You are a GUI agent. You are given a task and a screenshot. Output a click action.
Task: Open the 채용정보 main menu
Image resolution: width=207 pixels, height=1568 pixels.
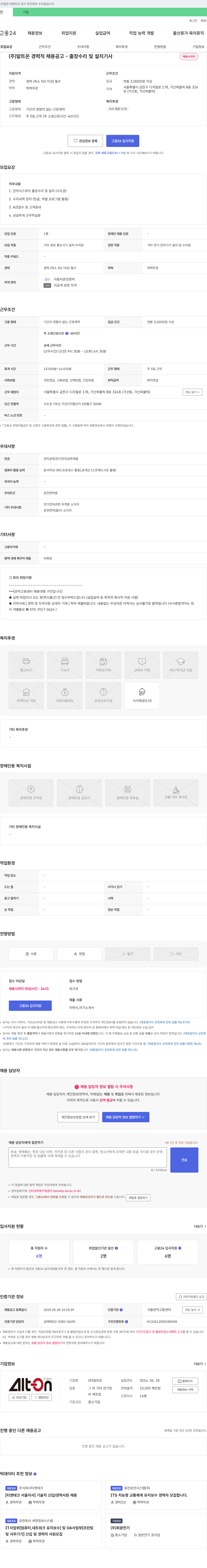tap(35, 33)
